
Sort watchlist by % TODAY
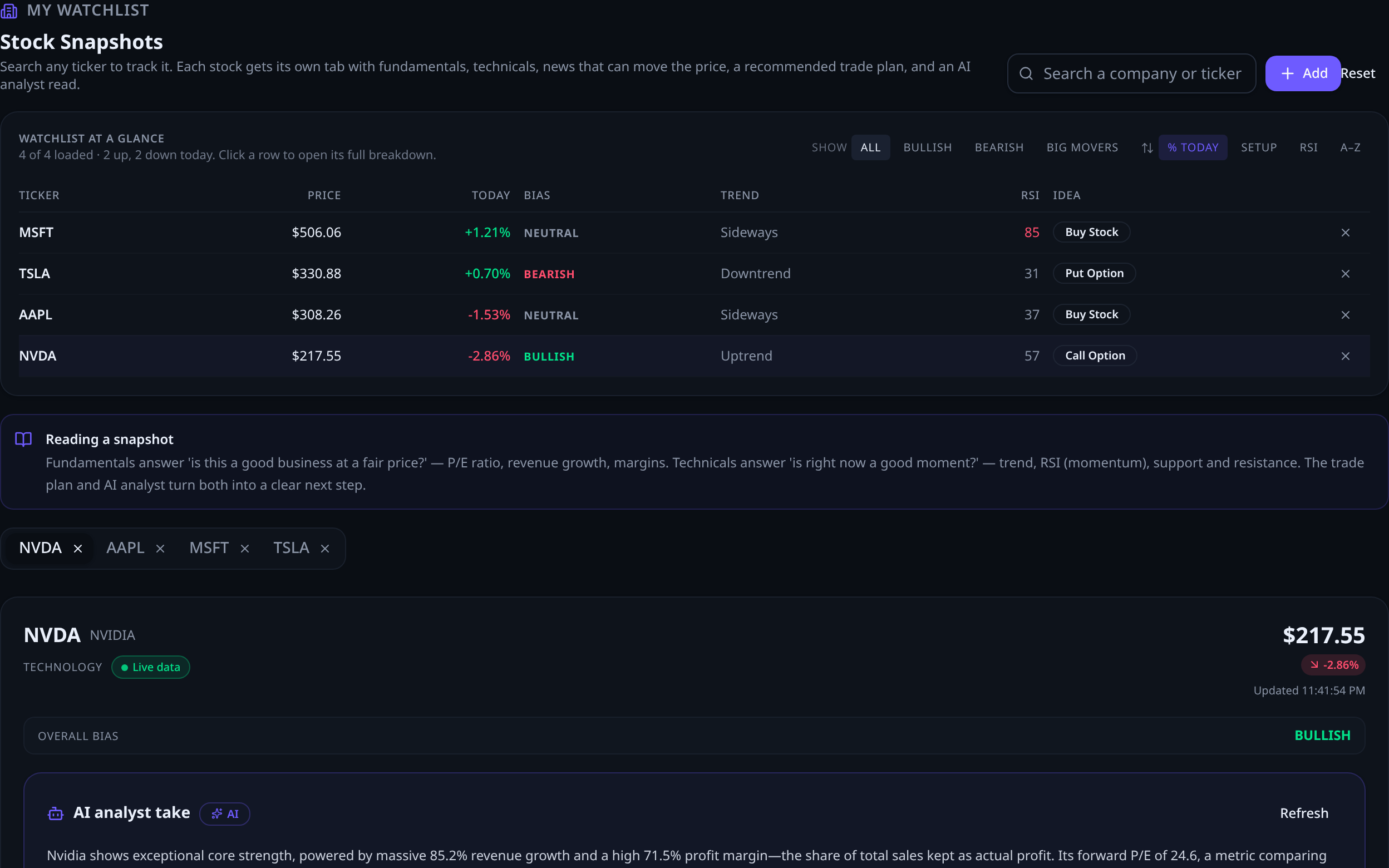(1193, 147)
